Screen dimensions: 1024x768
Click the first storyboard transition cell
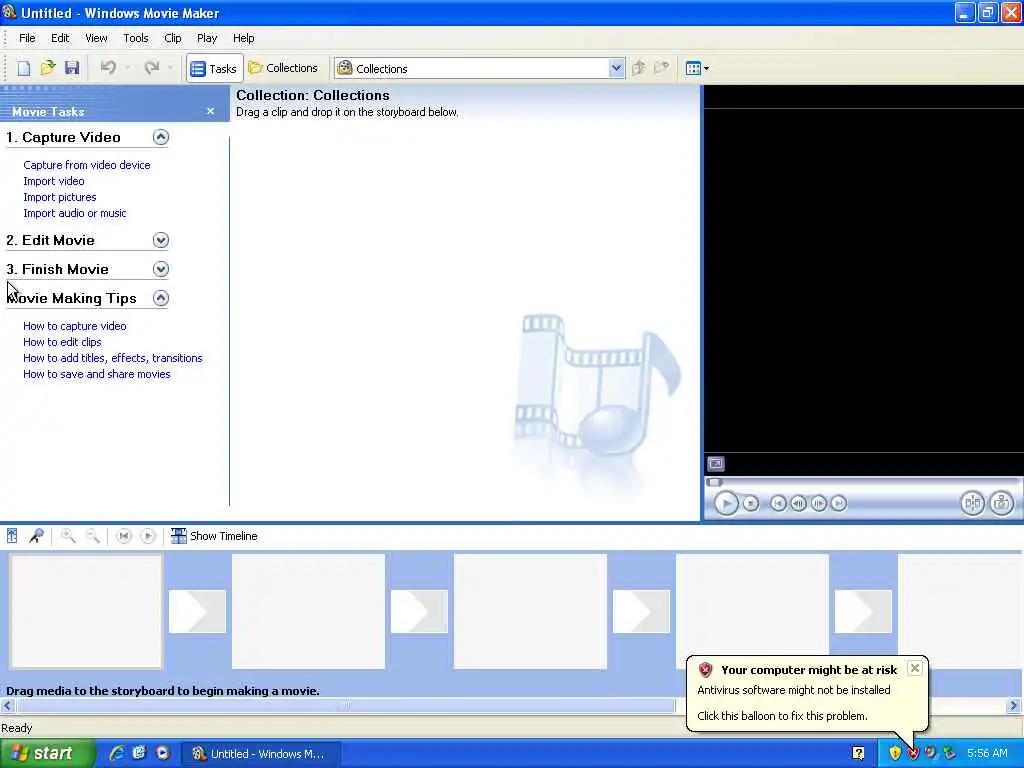point(197,611)
